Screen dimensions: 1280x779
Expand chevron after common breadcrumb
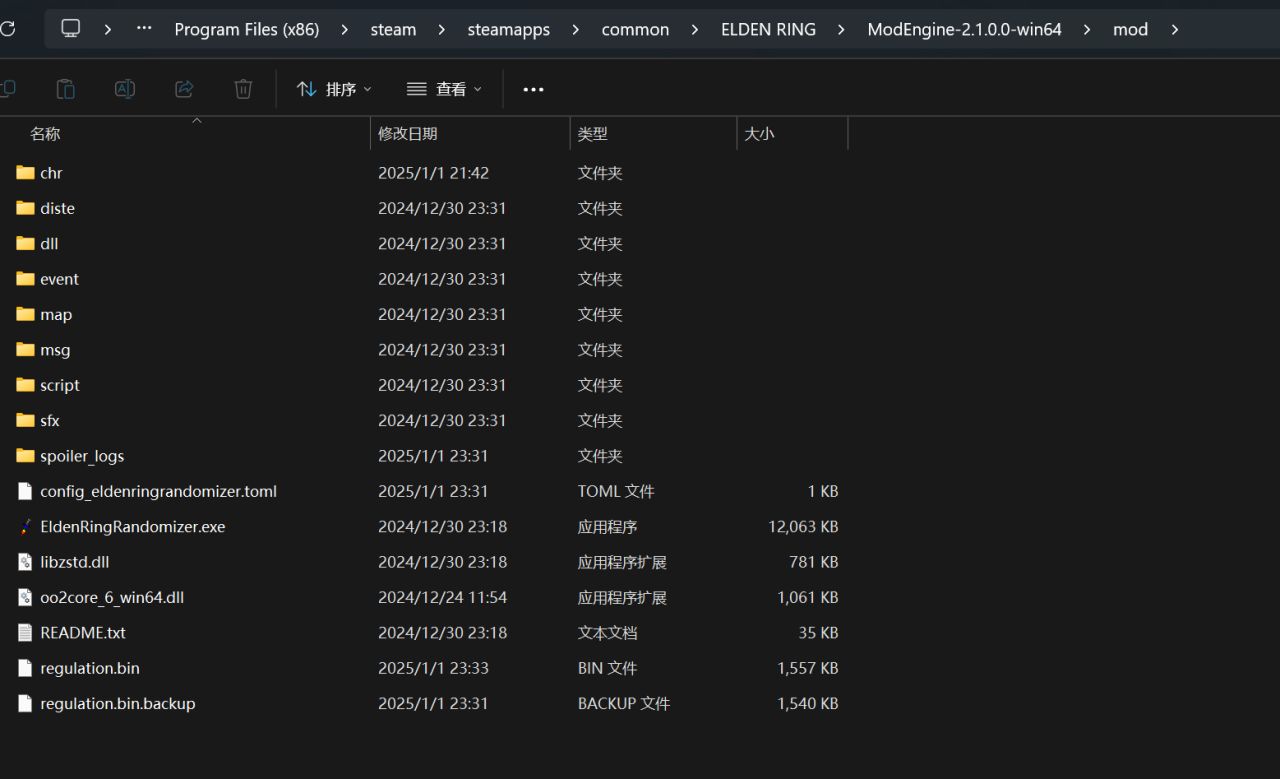(x=695, y=29)
